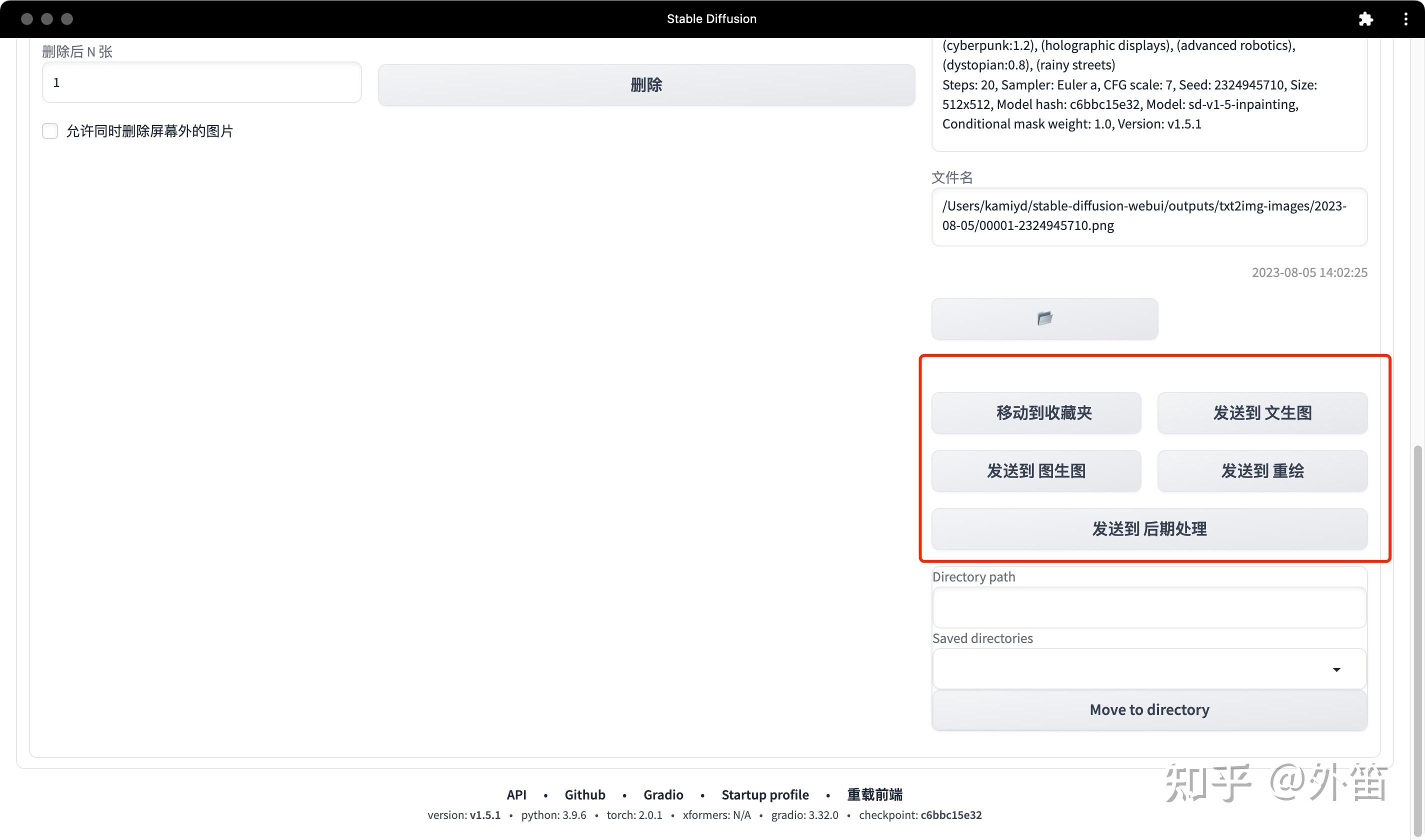This screenshot has width=1425, height=840.
Task: Click into the Directory path field
Action: click(1149, 607)
